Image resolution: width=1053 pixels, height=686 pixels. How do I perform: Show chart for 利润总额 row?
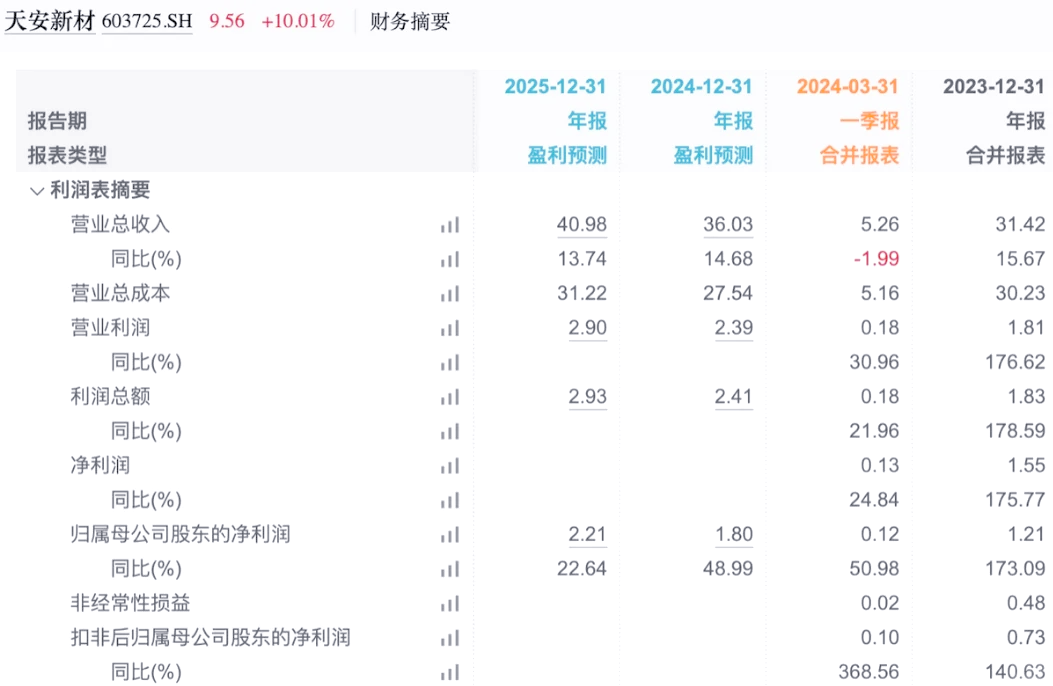(449, 397)
